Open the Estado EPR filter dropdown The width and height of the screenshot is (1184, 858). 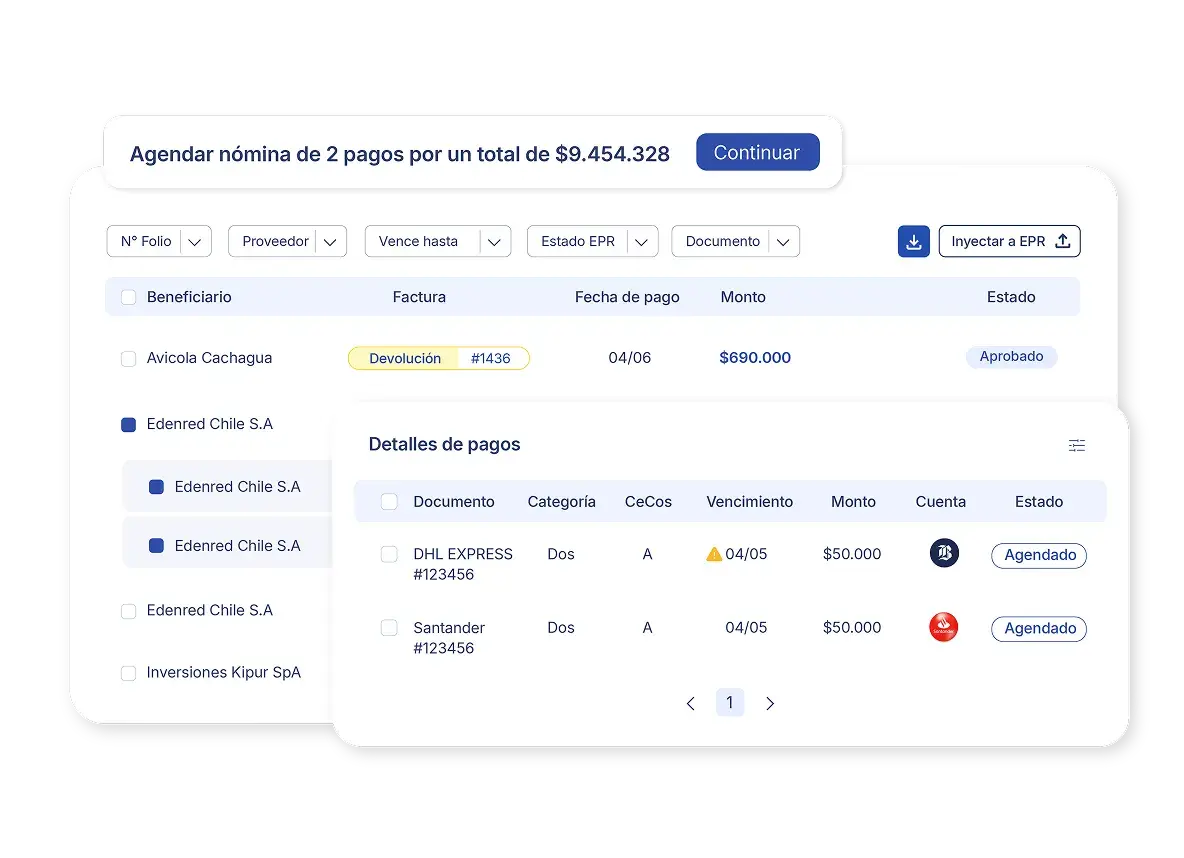[x=593, y=242]
